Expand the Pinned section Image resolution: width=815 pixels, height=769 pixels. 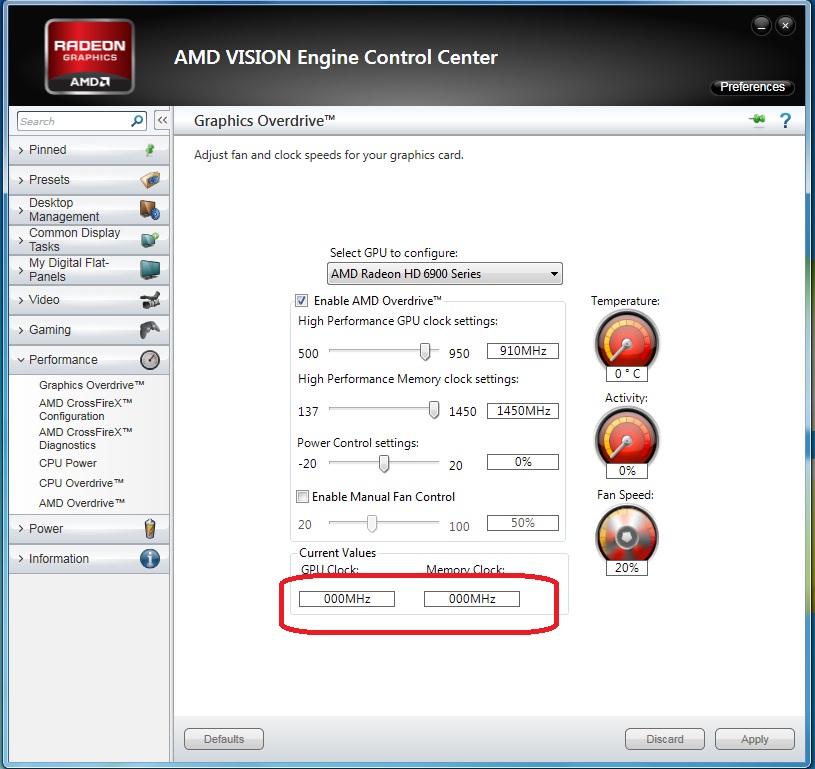[89, 150]
